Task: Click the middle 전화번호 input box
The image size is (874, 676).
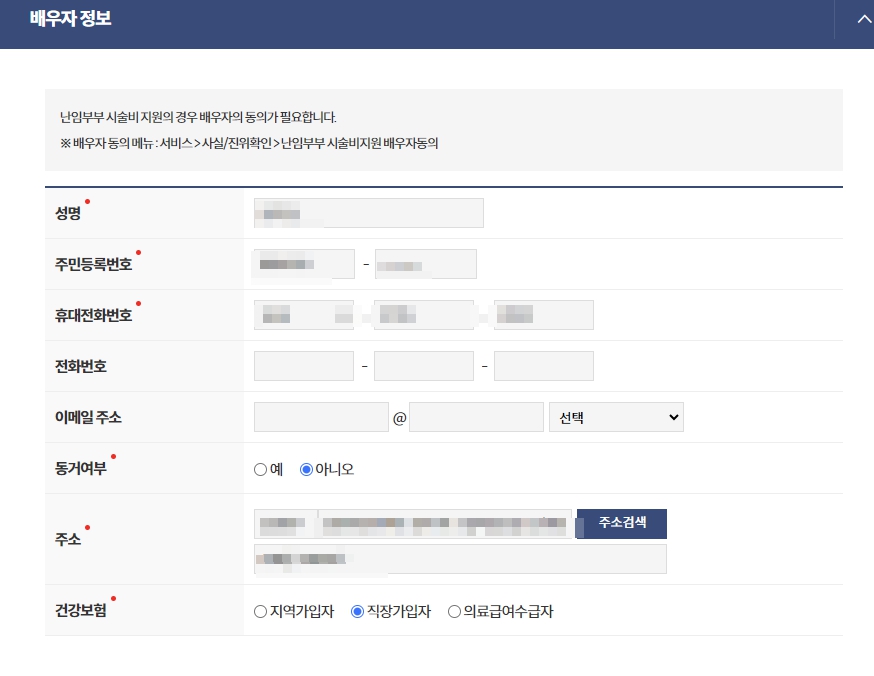Action: pos(423,365)
